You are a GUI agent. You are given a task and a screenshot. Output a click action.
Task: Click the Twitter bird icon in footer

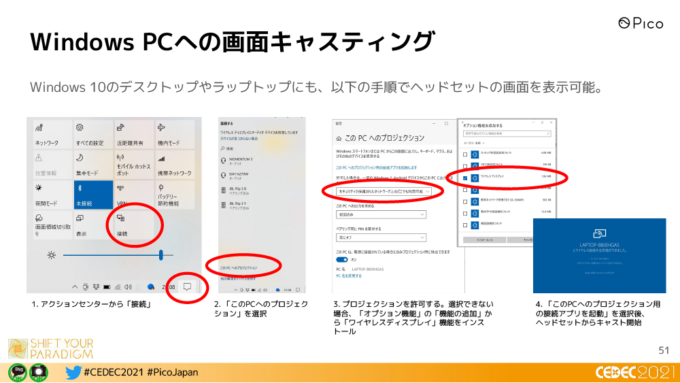pos(73,372)
